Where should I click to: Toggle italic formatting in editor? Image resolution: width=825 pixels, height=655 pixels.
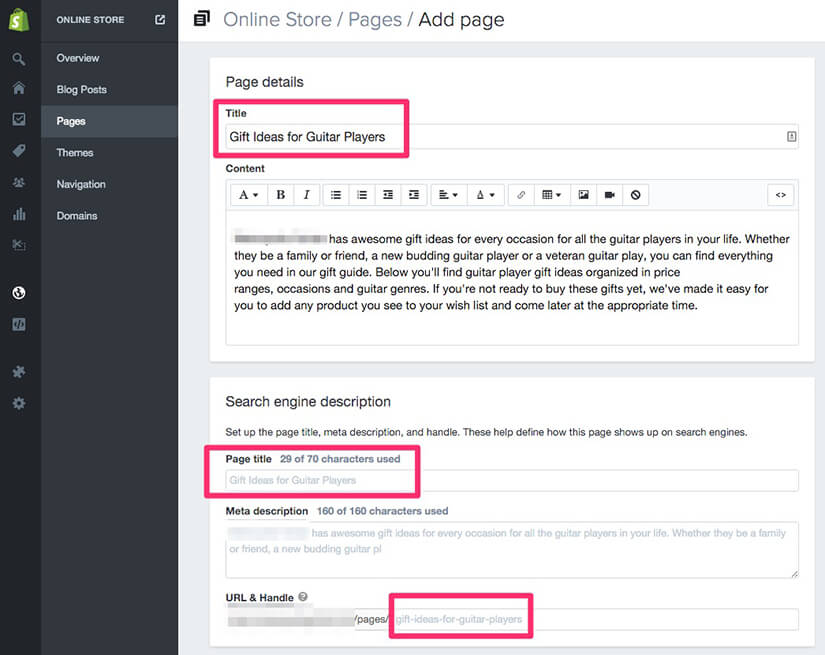tap(306, 195)
